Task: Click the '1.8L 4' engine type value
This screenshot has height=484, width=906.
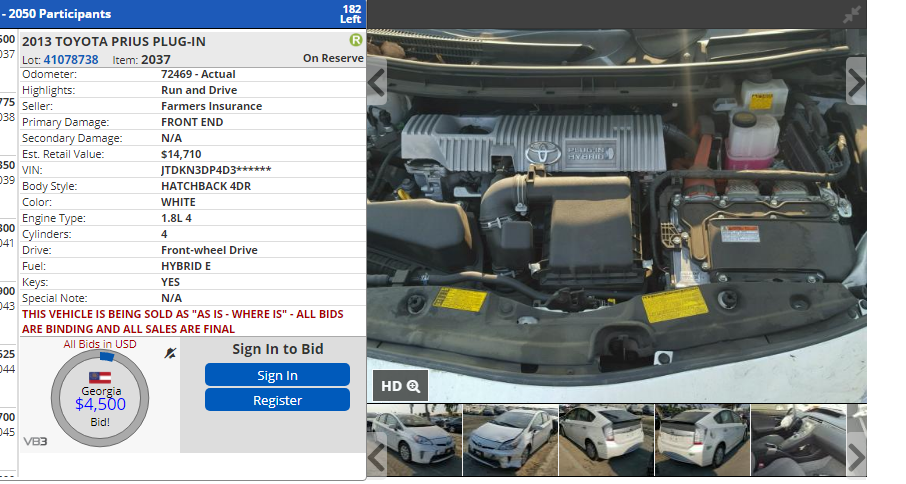Action: click(x=176, y=218)
